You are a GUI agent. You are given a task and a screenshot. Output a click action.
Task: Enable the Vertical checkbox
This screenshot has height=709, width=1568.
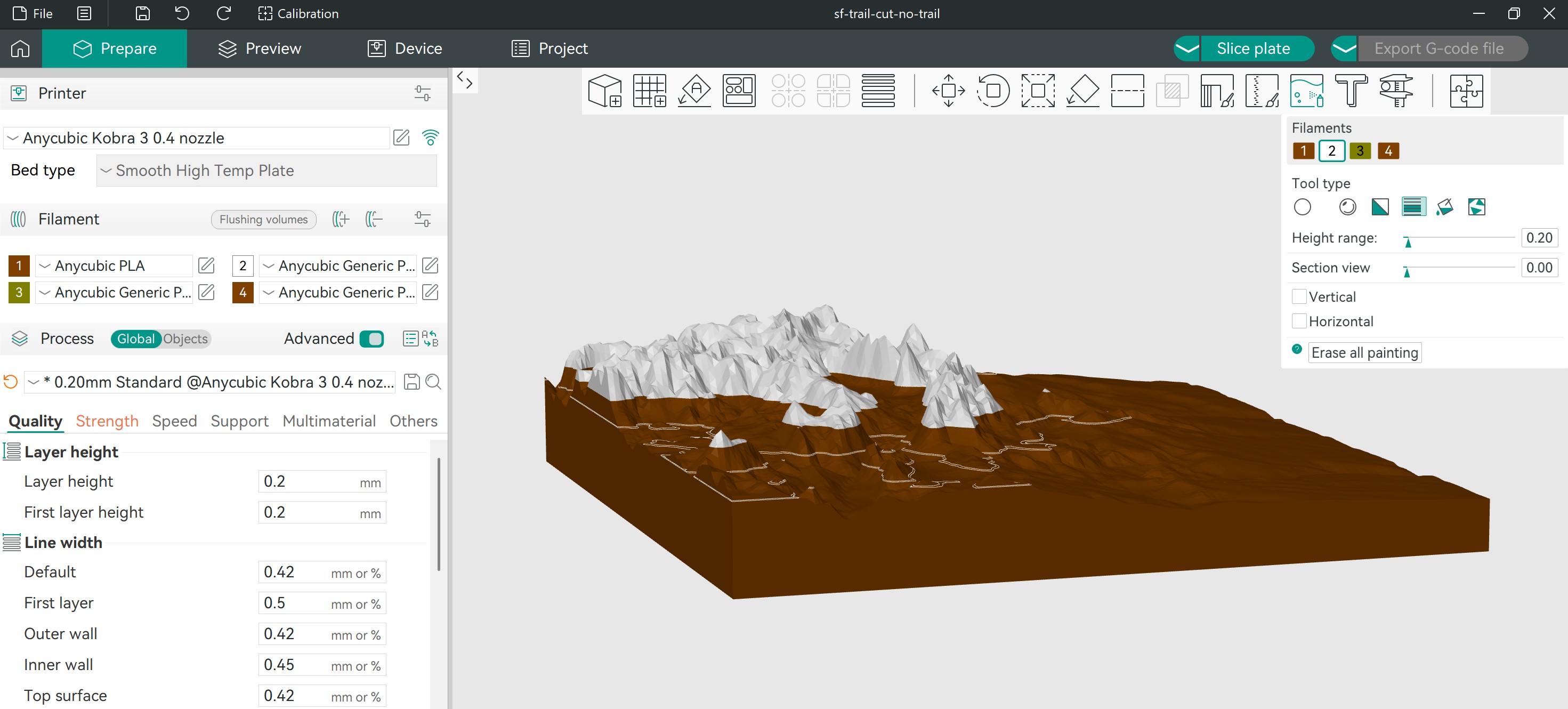(x=1299, y=296)
